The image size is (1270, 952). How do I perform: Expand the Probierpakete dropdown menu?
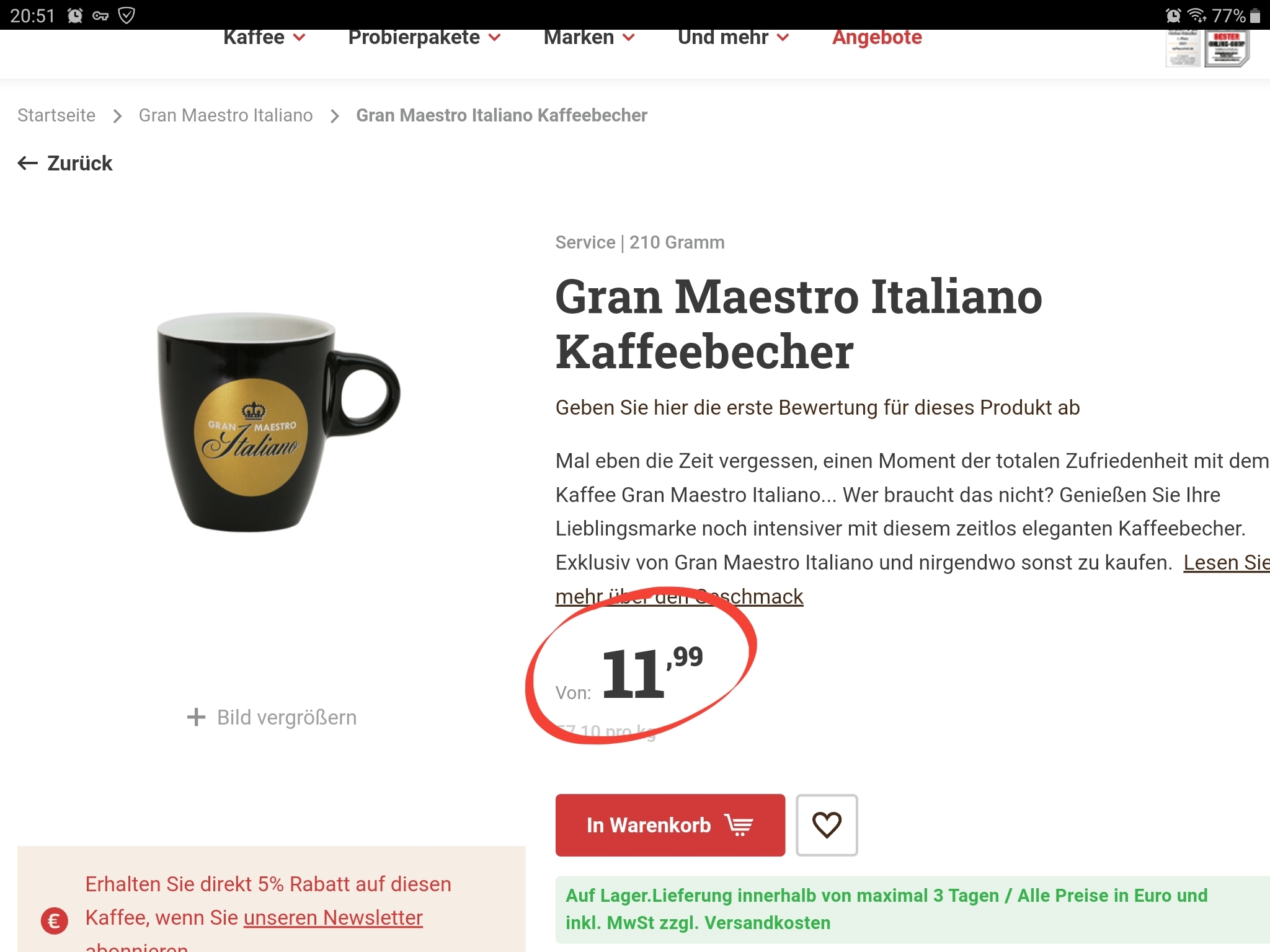click(424, 38)
